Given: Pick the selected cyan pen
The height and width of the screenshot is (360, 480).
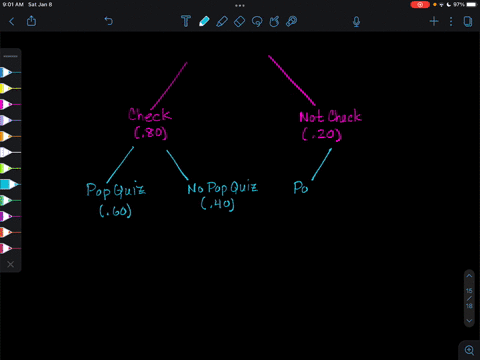Looking at the screenshot, I should [x=9, y=184].
